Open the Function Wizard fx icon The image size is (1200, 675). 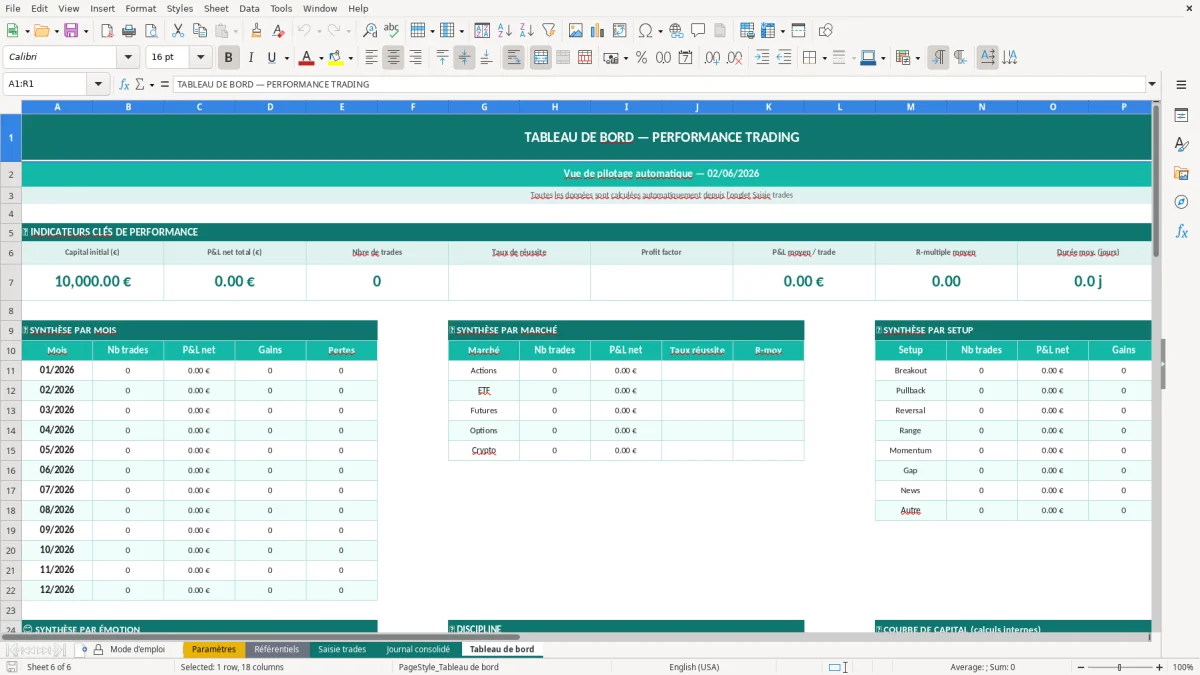[125, 84]
